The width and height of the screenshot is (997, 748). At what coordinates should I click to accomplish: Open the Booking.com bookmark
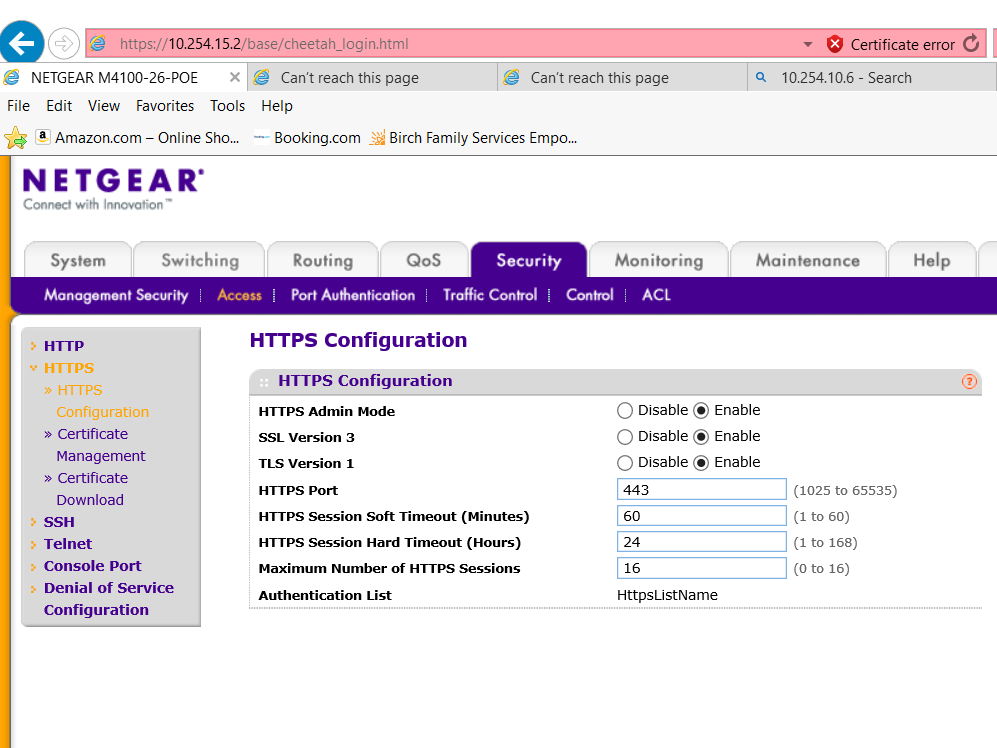(x=307, y=137)
